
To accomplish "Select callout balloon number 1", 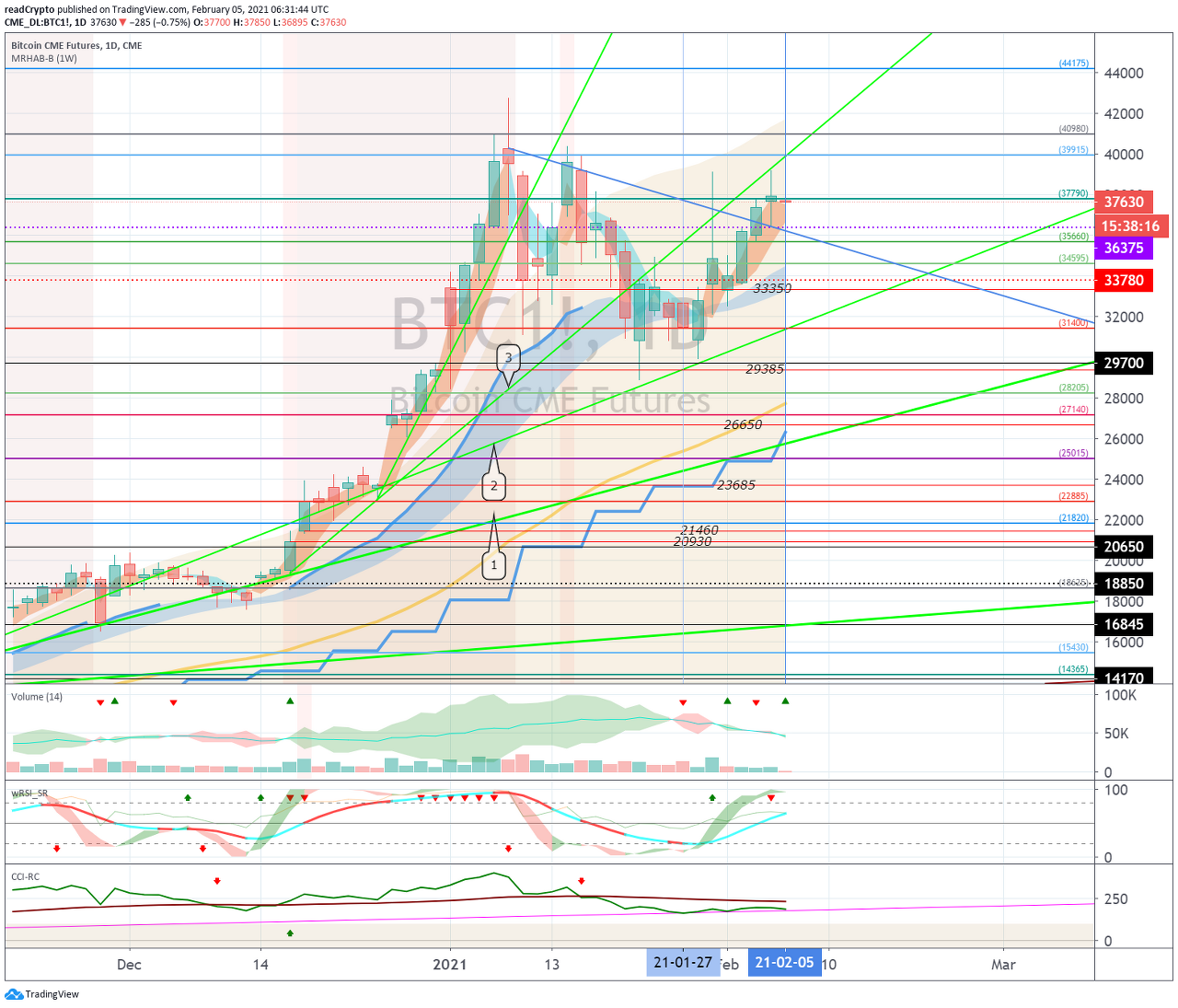I will click(494, 564).
